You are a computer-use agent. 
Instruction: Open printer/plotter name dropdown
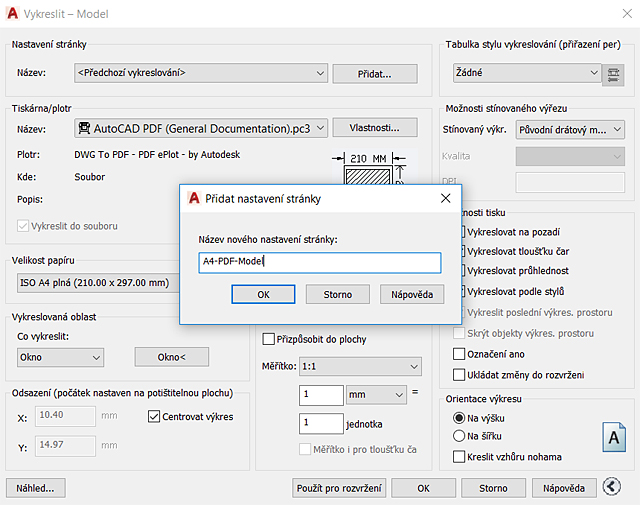click(x=201, y=128)
